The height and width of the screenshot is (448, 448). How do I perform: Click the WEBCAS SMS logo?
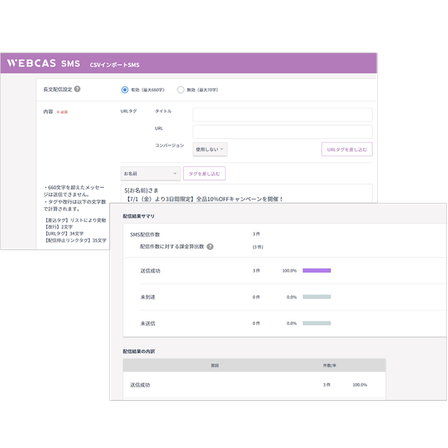coord(43,63)
